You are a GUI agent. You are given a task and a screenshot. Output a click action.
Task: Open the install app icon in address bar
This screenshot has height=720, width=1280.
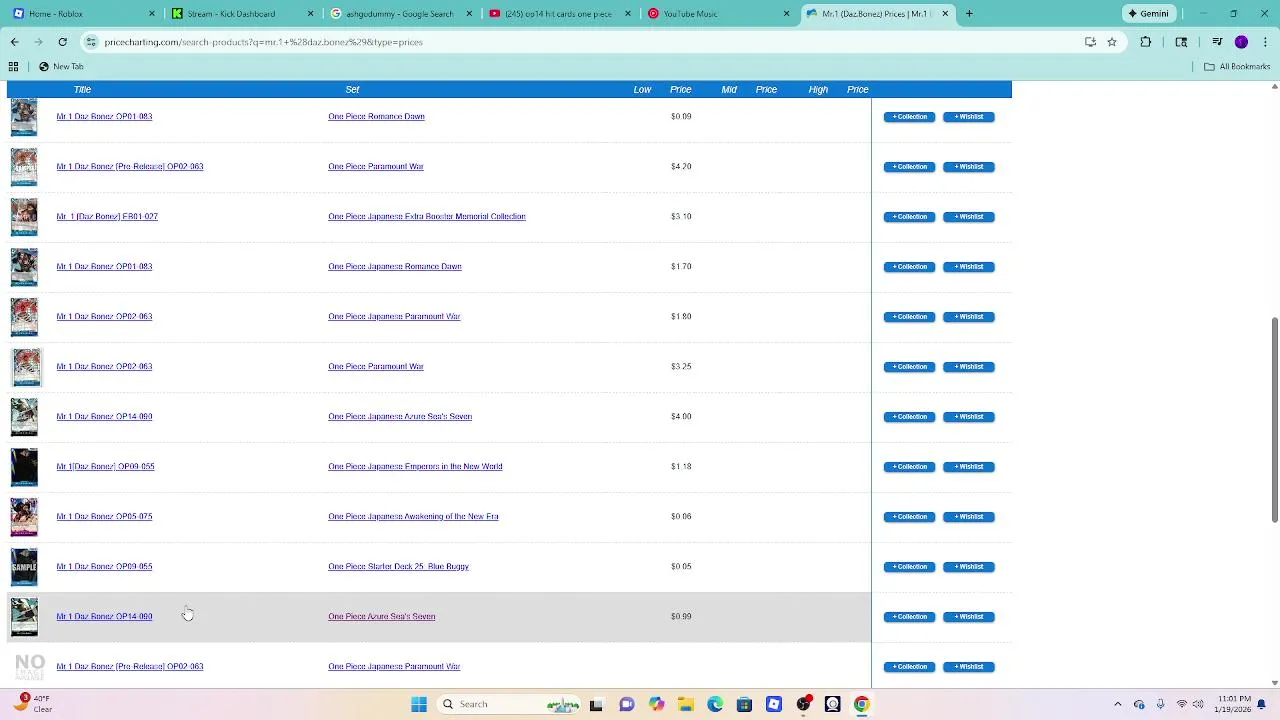[x=1090, y=42]
